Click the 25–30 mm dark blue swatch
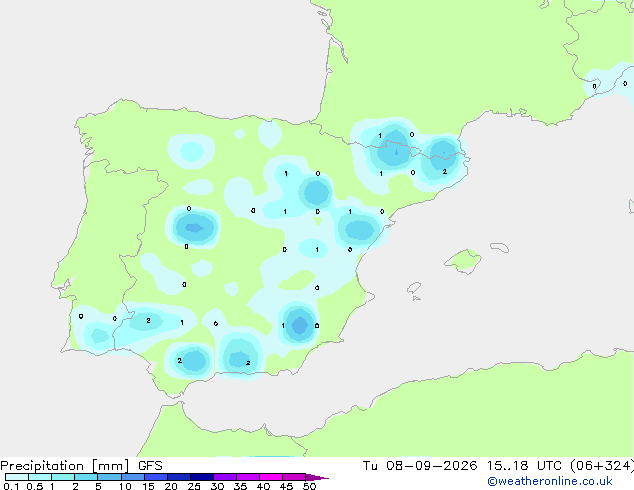 click(x=201, y=477)
